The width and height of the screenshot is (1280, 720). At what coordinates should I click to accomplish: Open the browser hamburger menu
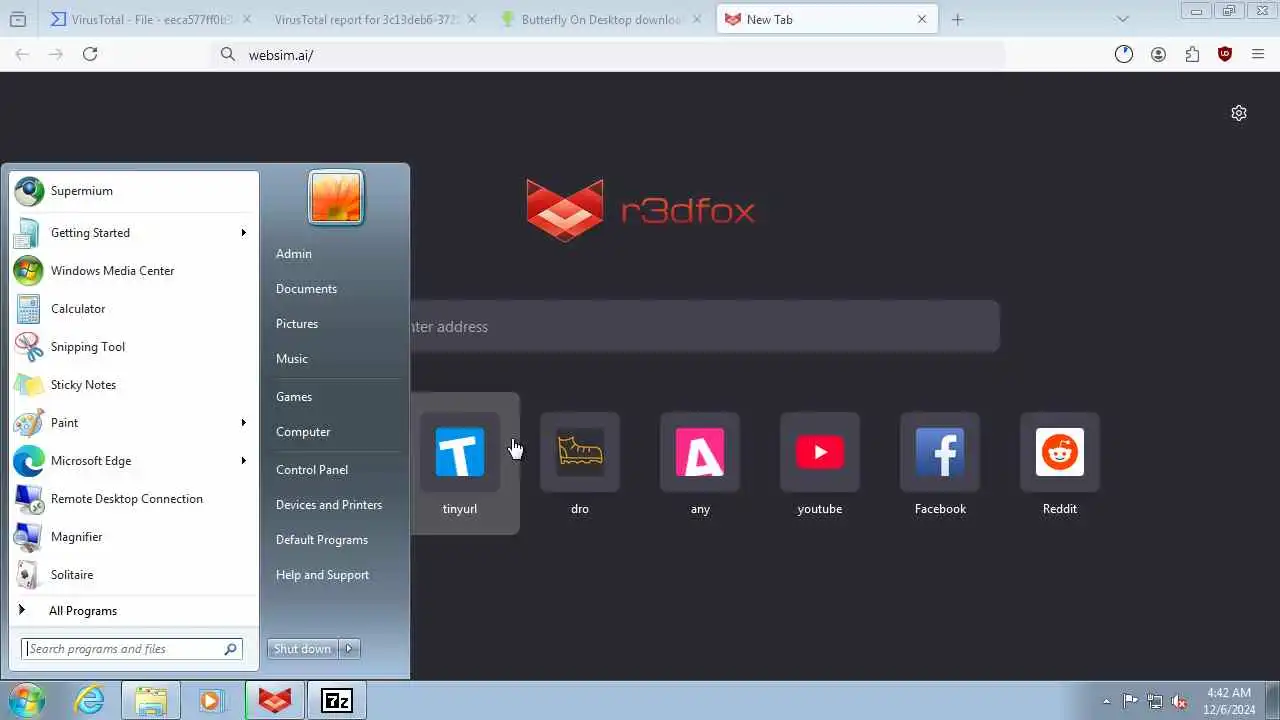coord(1258,55)
